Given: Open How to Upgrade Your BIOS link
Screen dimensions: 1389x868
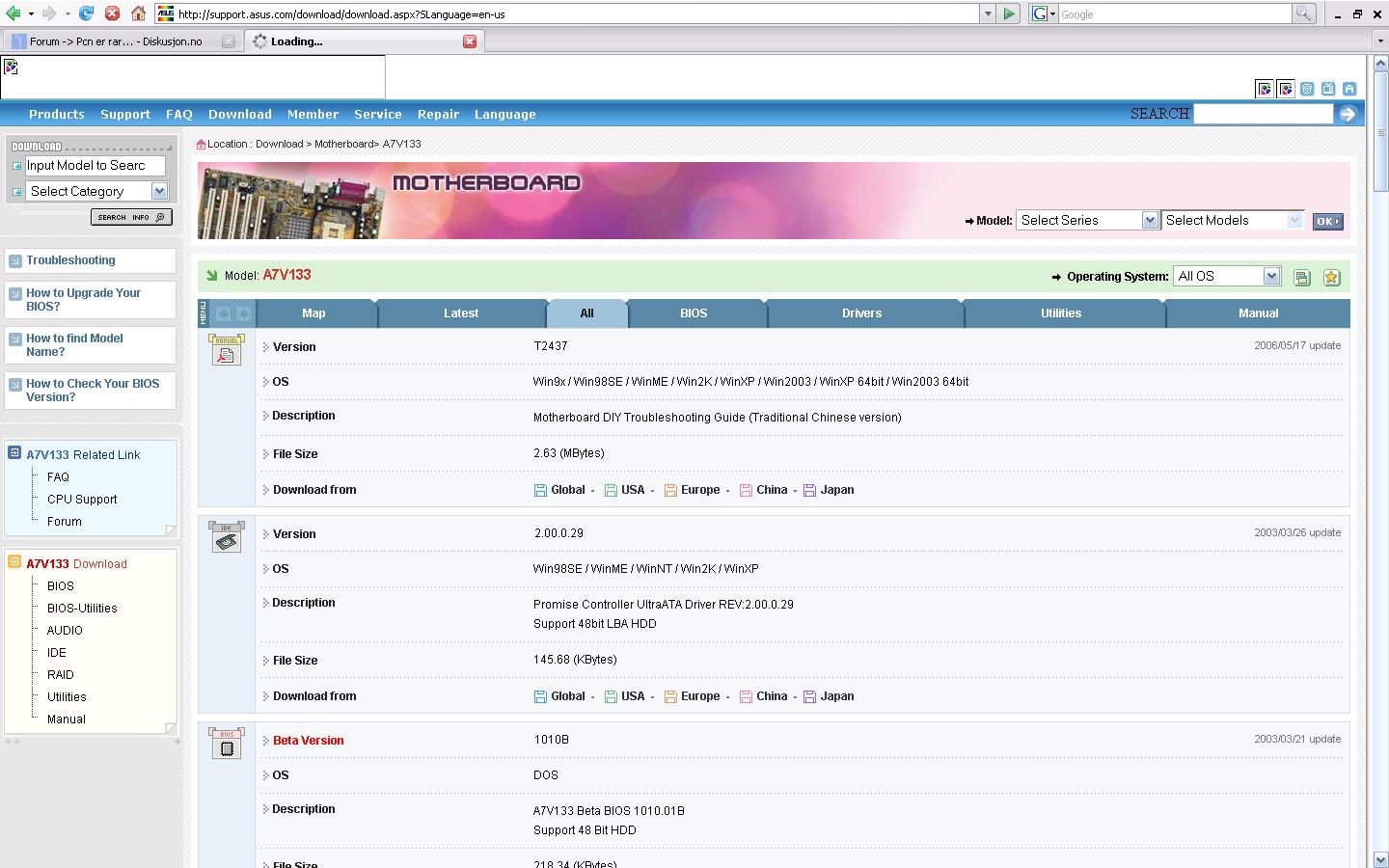Looking at the screenshot, I should click(x=83, y=300).
